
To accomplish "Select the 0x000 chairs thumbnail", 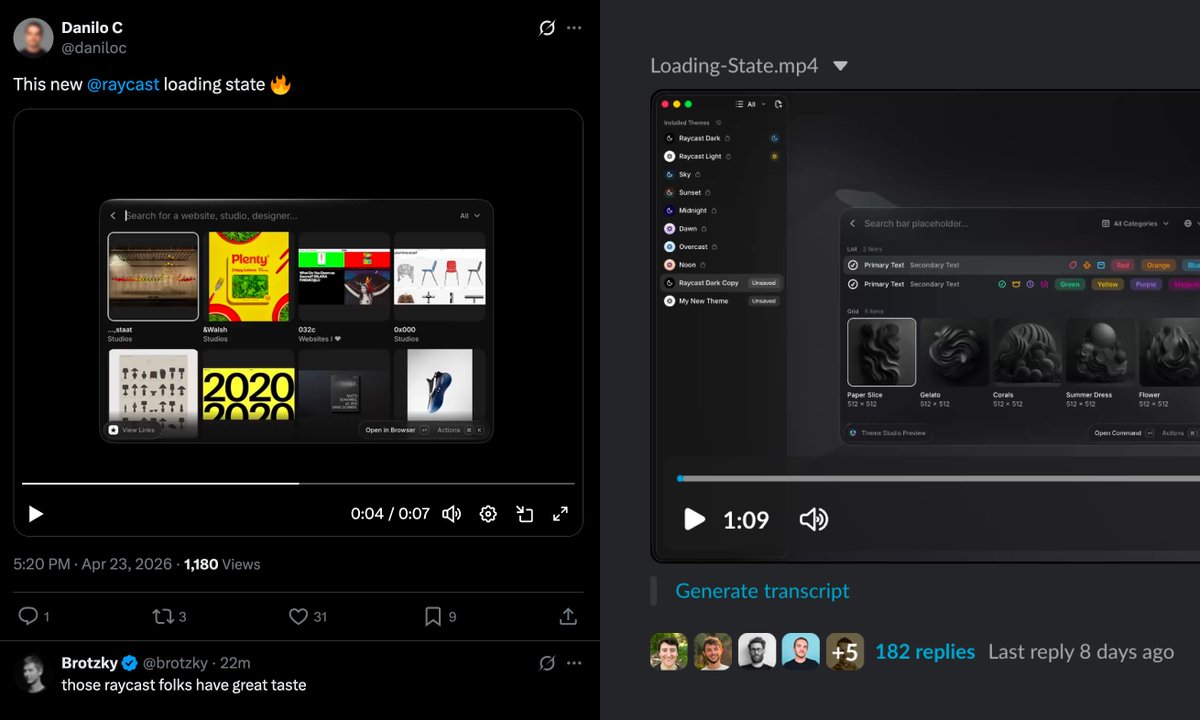I will [439, 277].
